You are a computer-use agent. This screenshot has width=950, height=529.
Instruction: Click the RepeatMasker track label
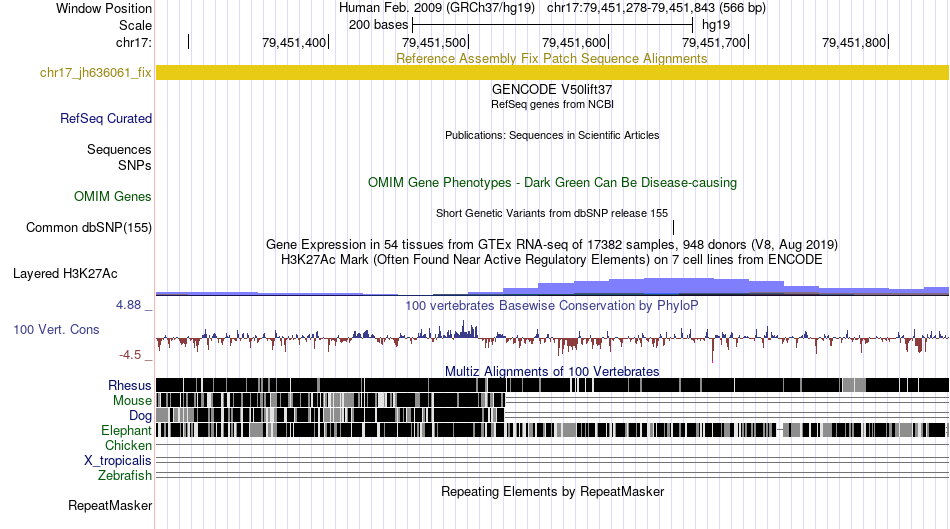point(110,505)
